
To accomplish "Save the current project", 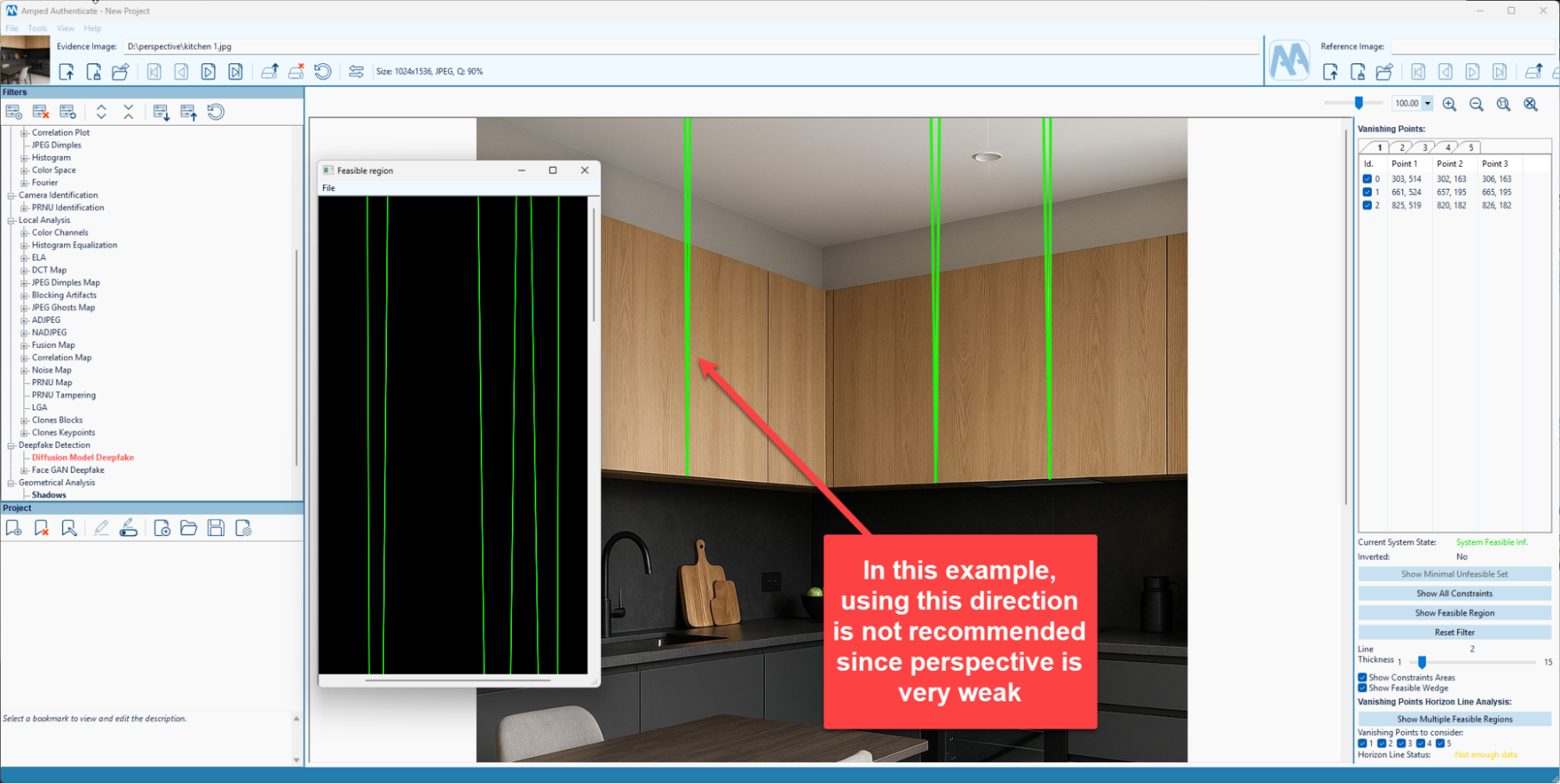I will (x=215, y=527).
